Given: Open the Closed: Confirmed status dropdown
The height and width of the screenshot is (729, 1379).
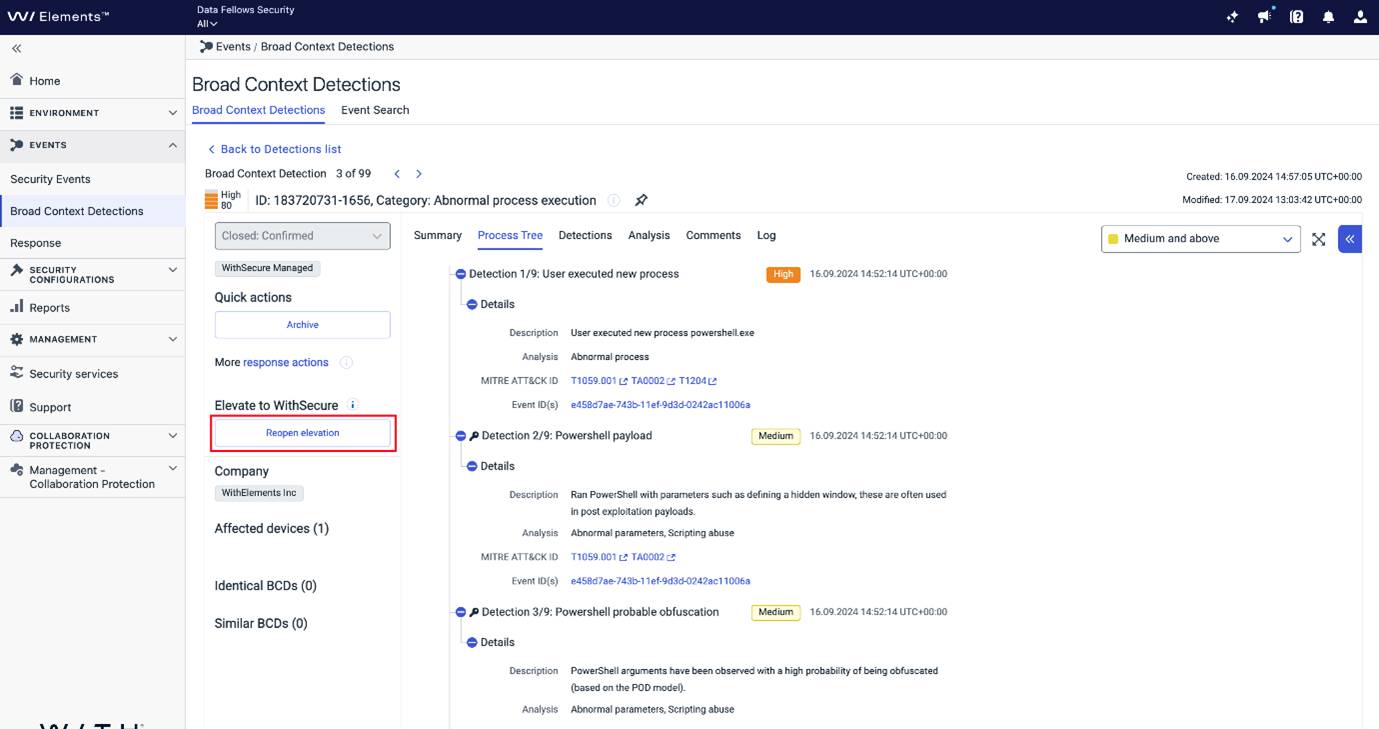Looking at the screenshot, I should click(x=302, y=236).
